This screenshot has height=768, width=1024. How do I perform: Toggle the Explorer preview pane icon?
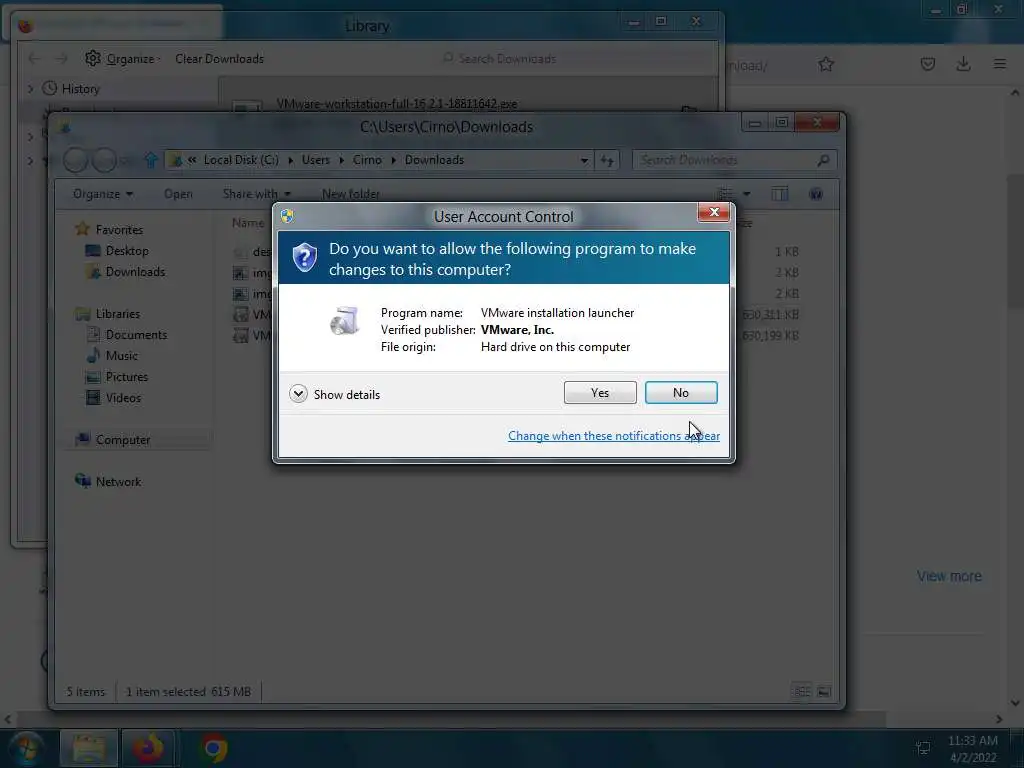tap(780, 194)
